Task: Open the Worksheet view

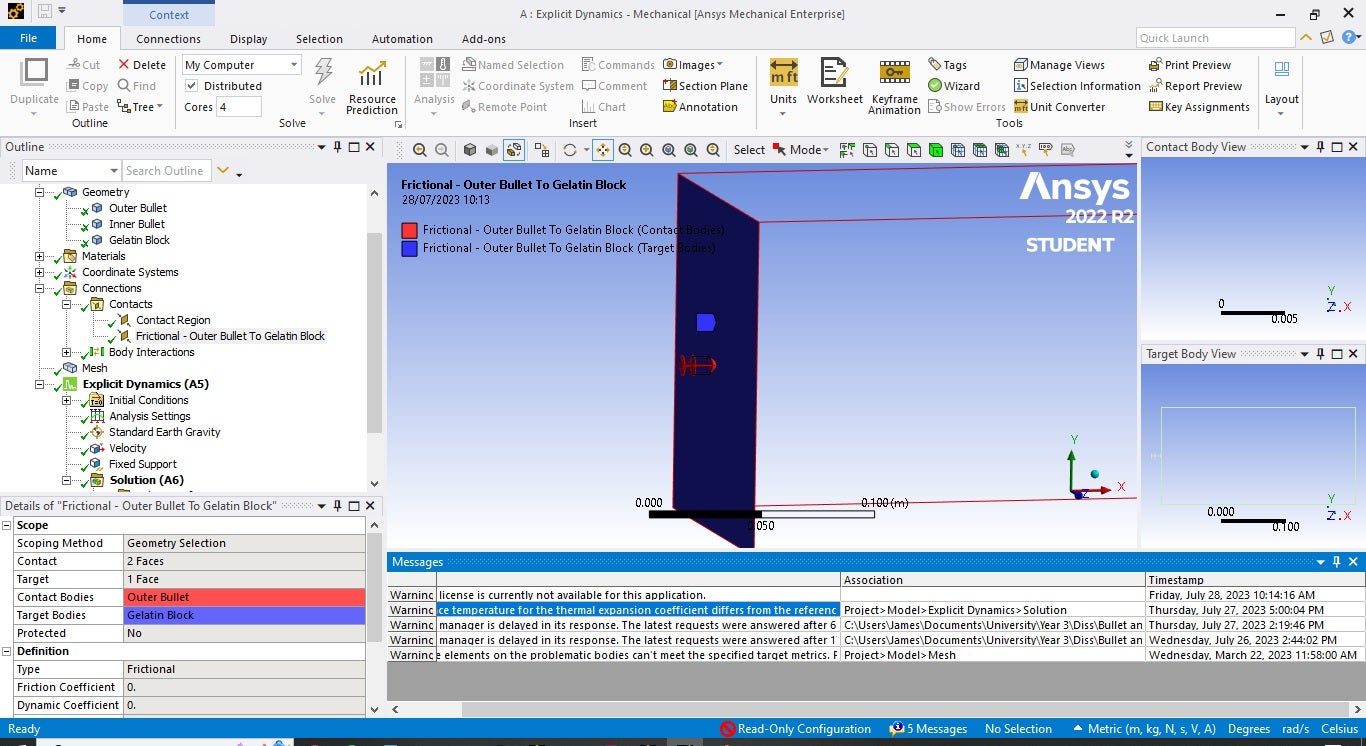Action: pyautogui.click(x=835, y=82)
